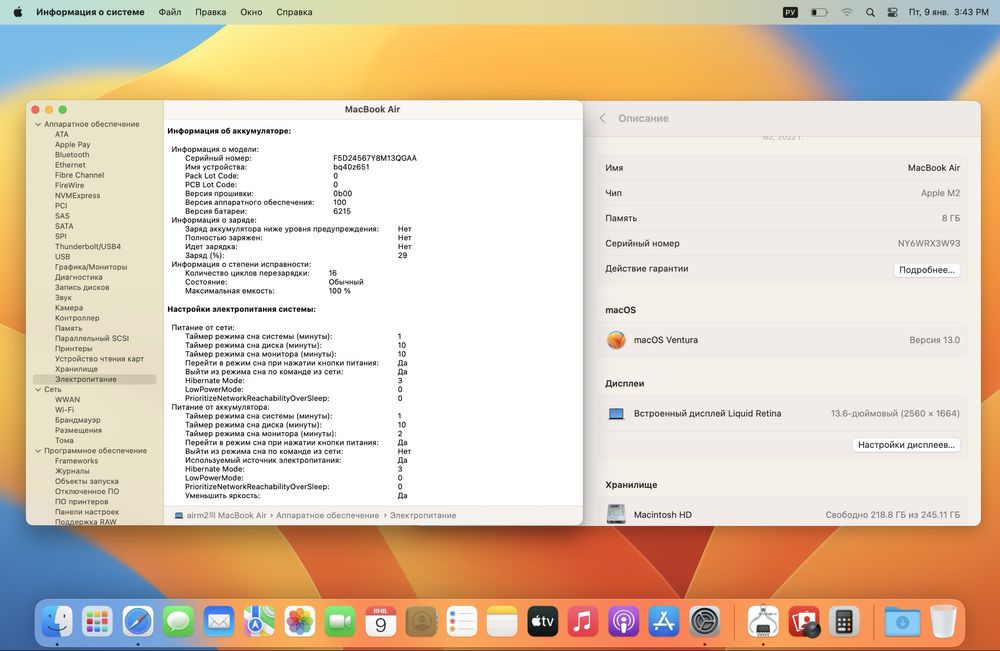Click airm2 MacBook Air in path bar
Viewport: 1000px width, 651px height.
pos(221,515)
